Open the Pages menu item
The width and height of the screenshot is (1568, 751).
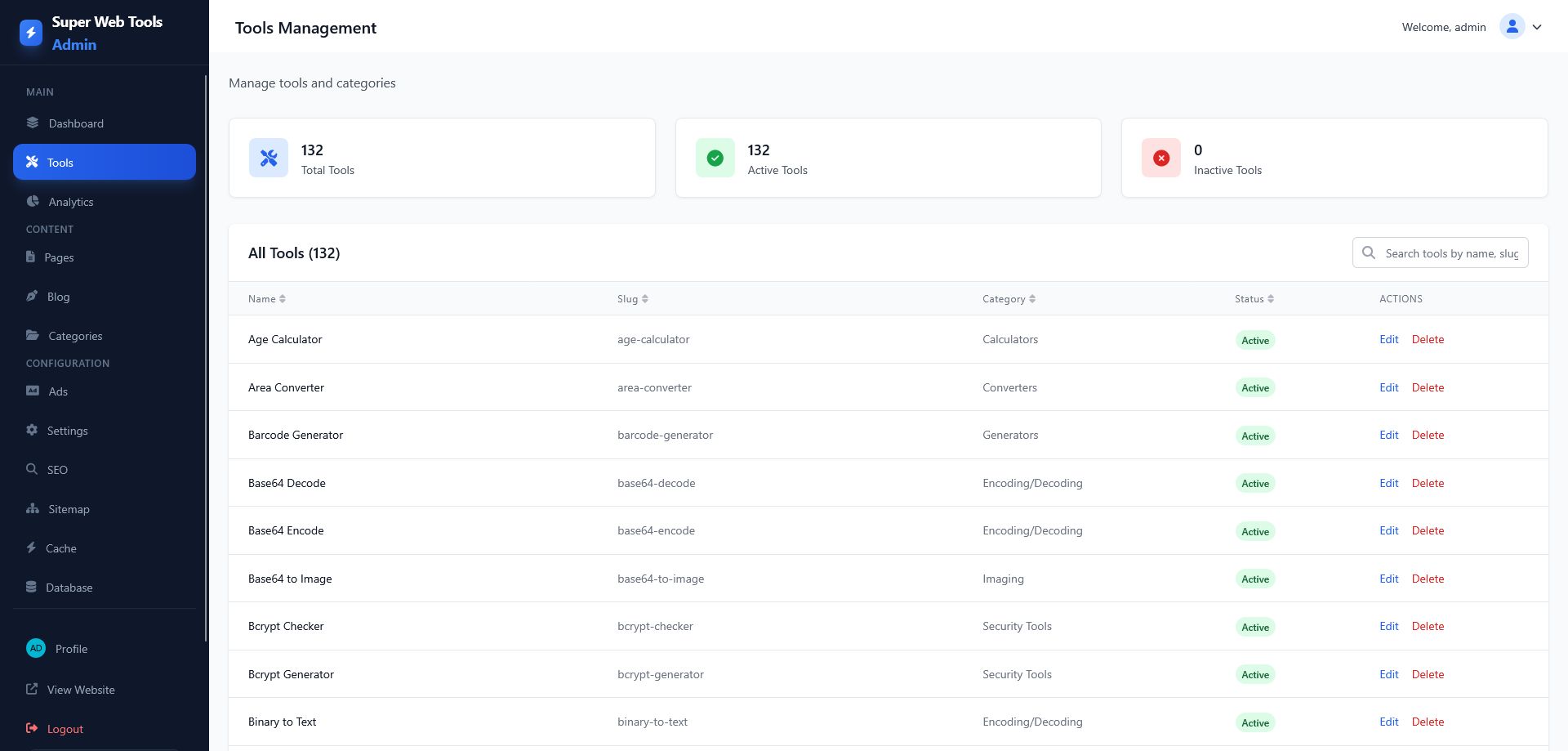(105, 257)
